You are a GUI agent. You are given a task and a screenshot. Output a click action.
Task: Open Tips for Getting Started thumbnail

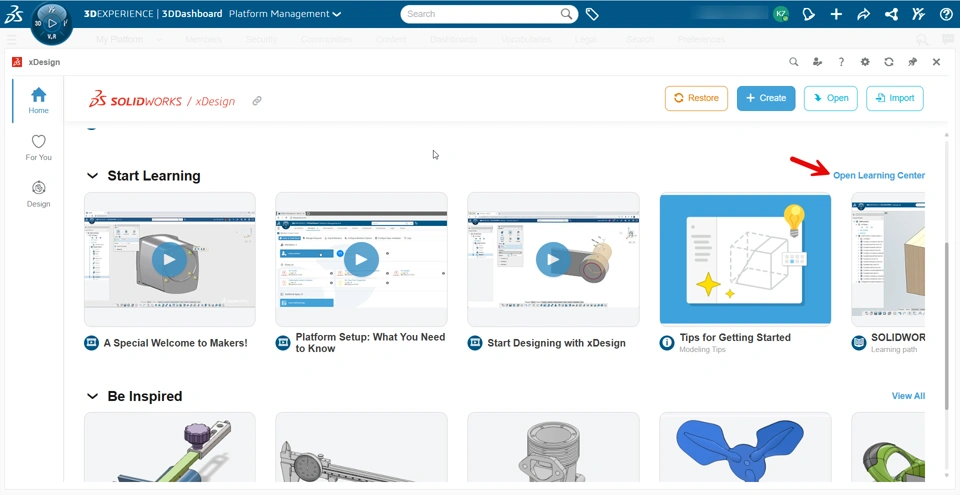[745, 259]
